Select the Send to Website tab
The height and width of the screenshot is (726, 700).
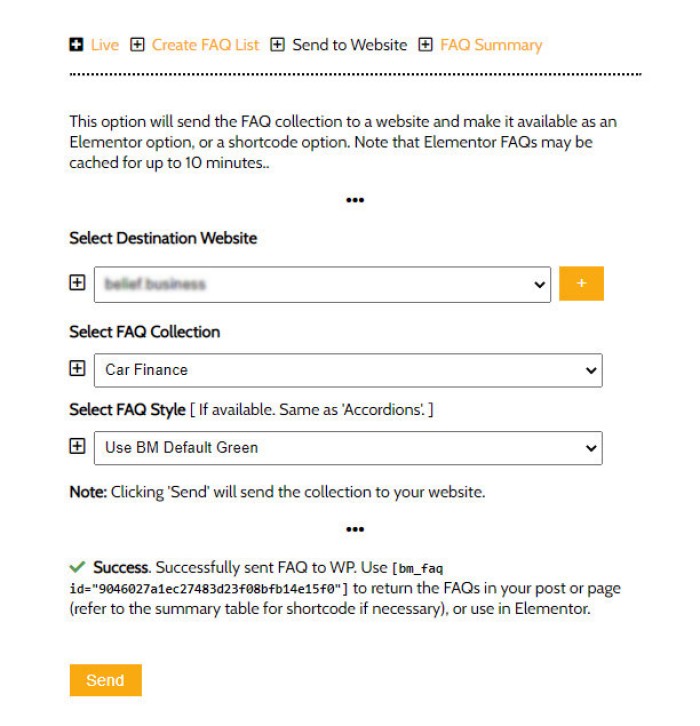pos(349,45)
